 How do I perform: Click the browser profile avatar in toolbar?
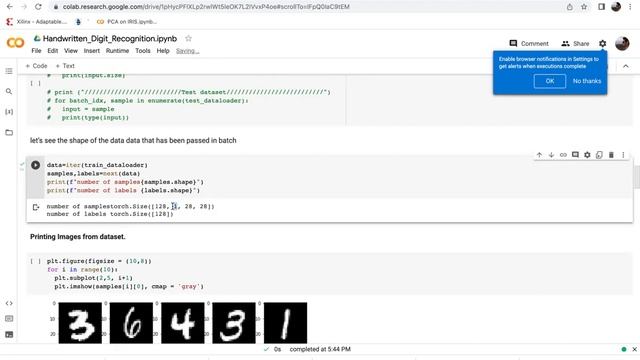[x=616, y=7]
